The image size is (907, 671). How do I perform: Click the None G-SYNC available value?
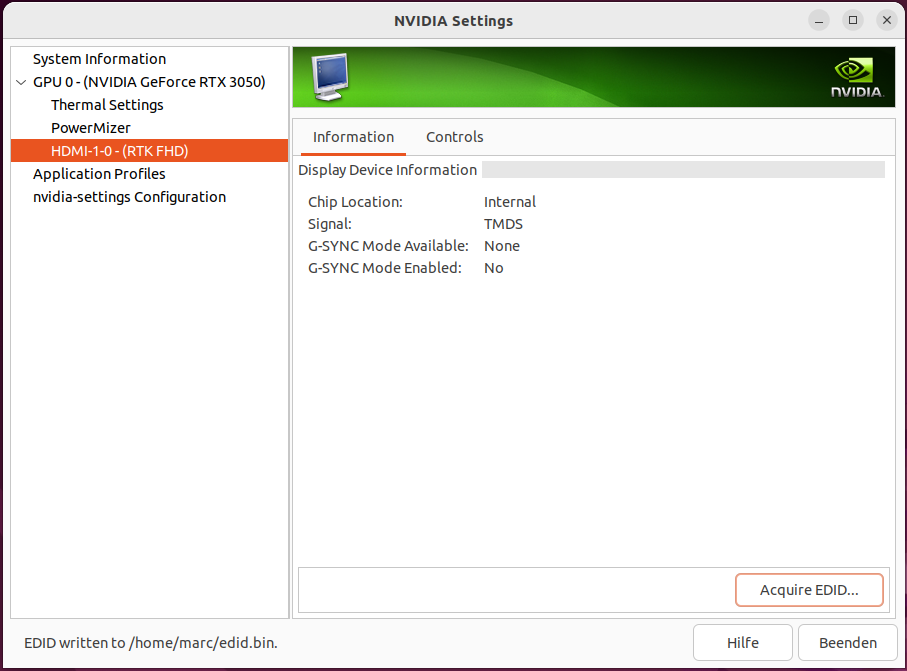(502, 246)
